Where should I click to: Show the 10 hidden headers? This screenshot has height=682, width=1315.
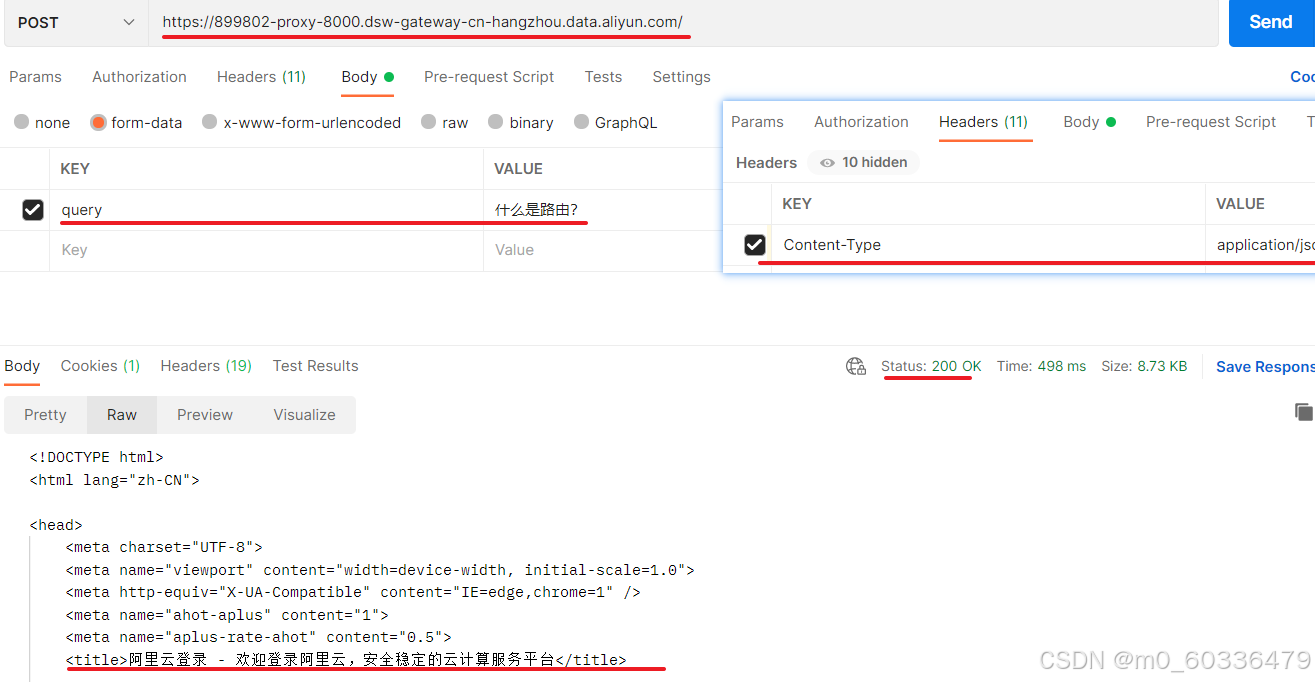863,162
